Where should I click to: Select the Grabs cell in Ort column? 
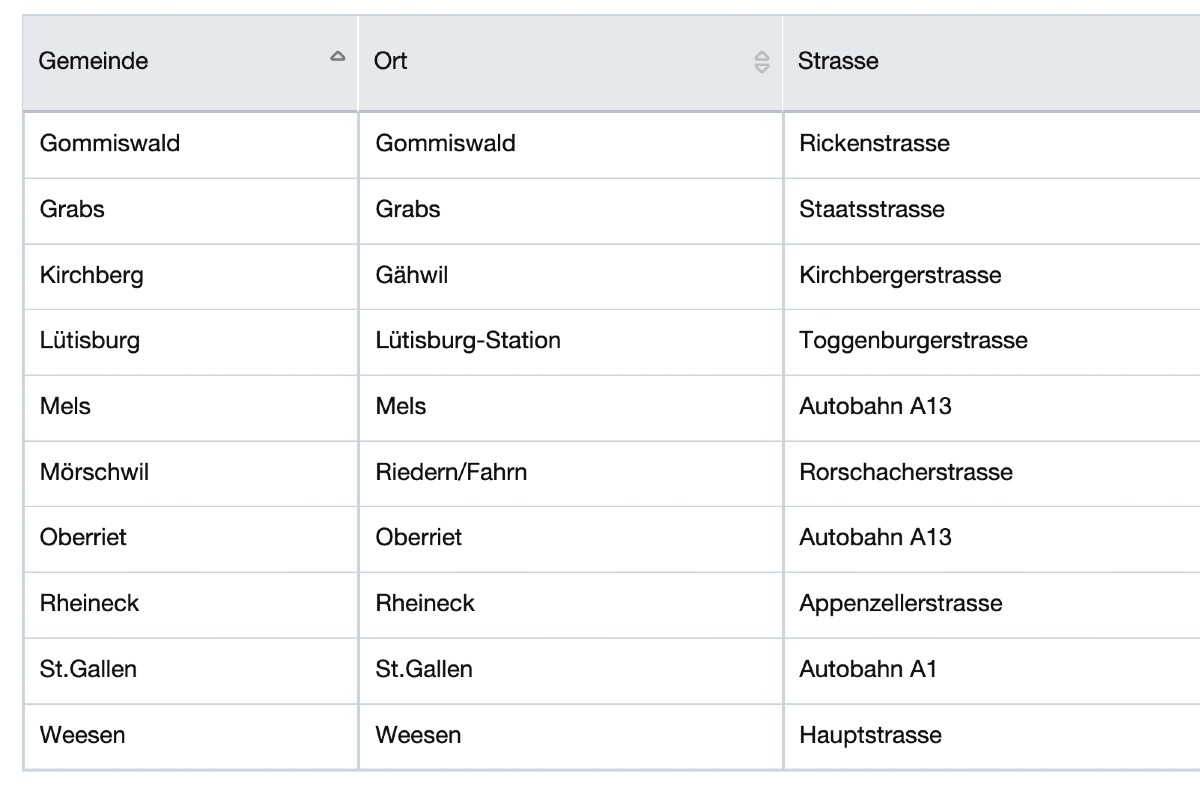coord(408,209)
